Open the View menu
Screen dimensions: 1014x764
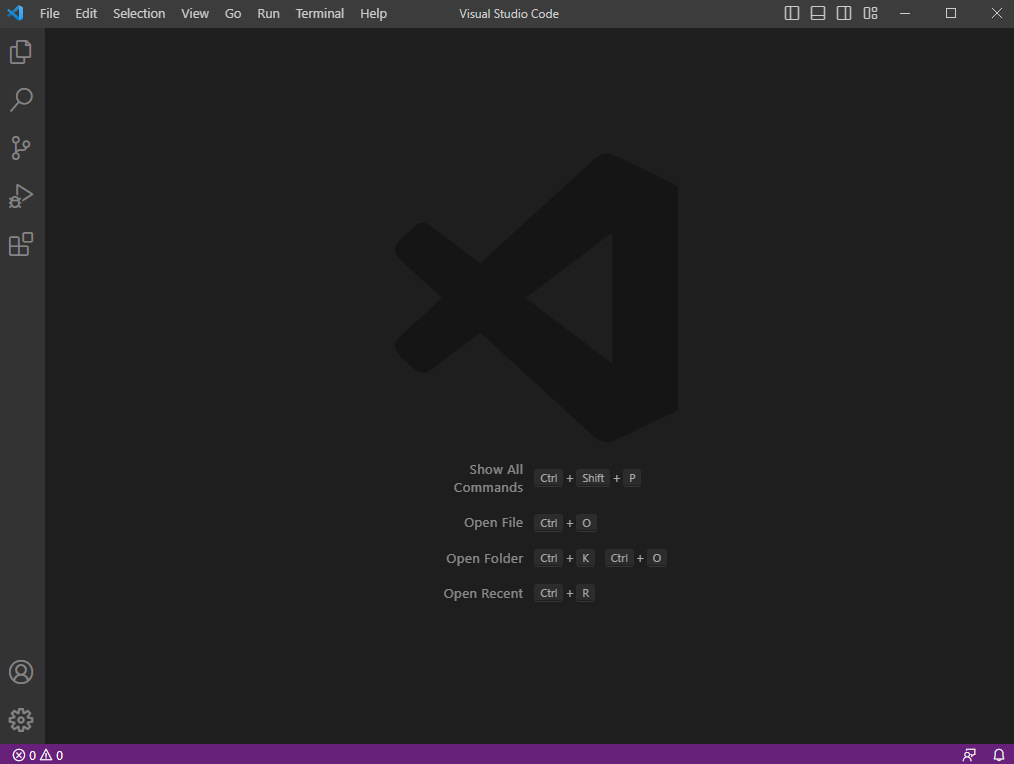click(x=195, y=14)
